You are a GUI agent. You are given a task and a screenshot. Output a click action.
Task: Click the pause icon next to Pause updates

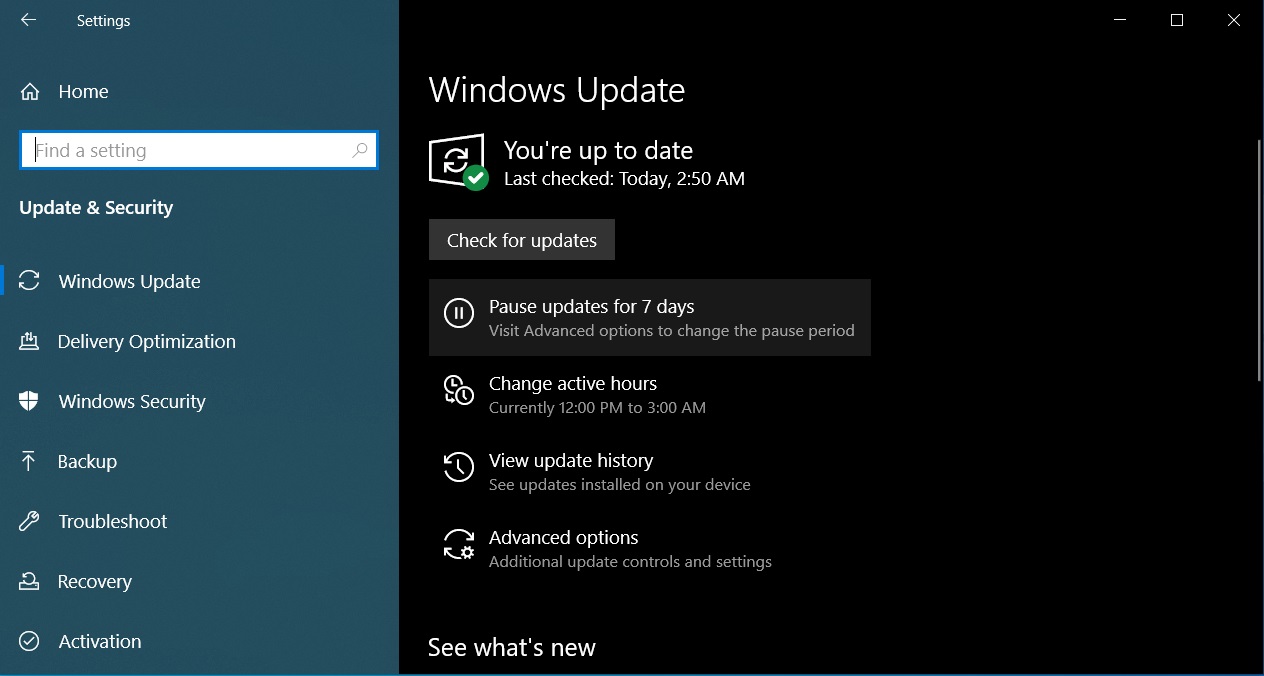[x=458, y=313]
